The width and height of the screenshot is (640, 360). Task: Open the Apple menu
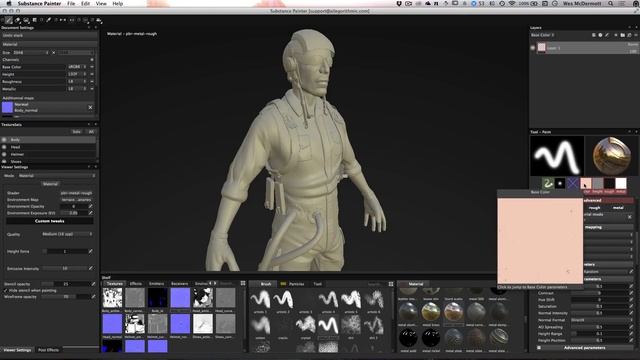[9, 4]
